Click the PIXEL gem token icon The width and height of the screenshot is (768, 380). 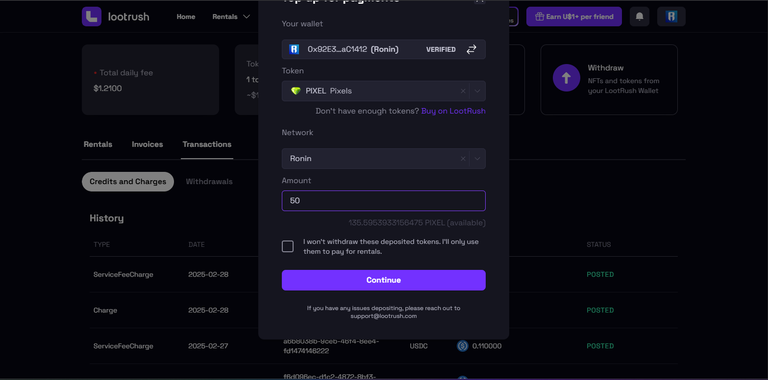(x=295, y=91)
